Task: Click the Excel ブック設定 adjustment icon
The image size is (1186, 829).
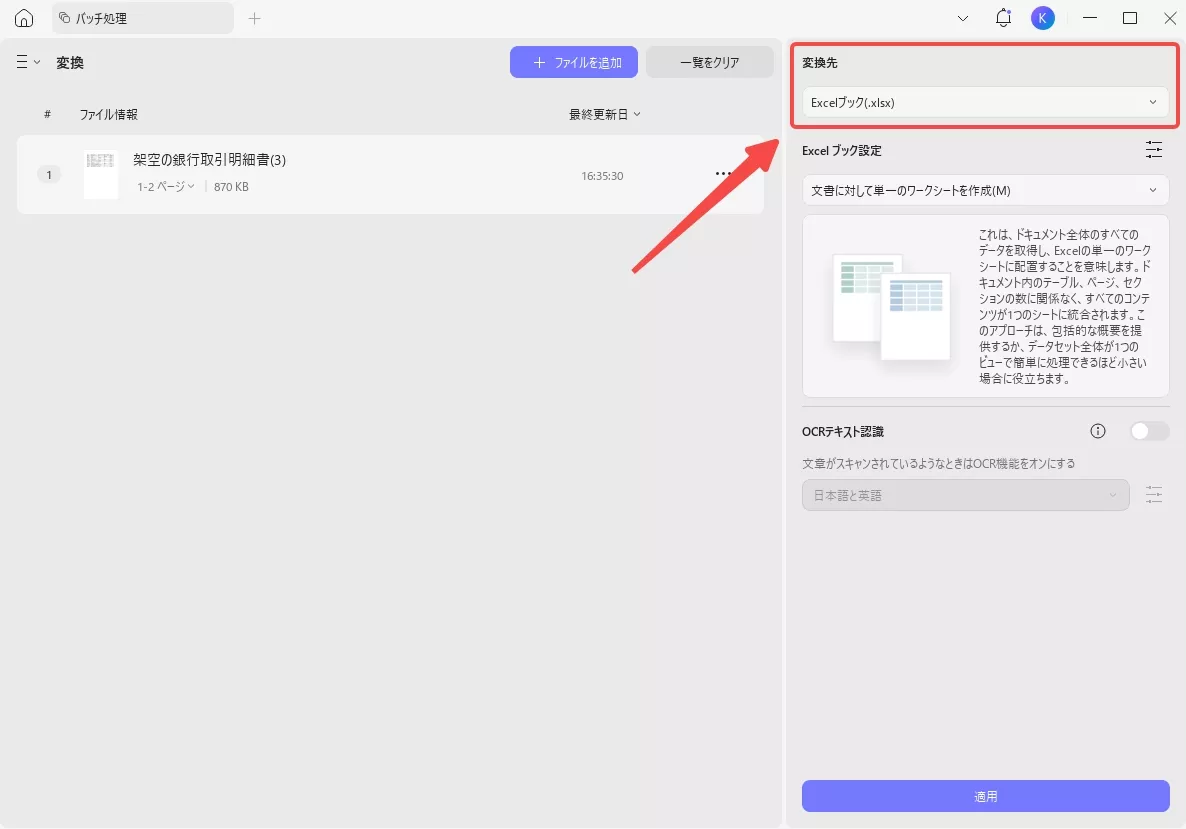Action: point(1154,149)
